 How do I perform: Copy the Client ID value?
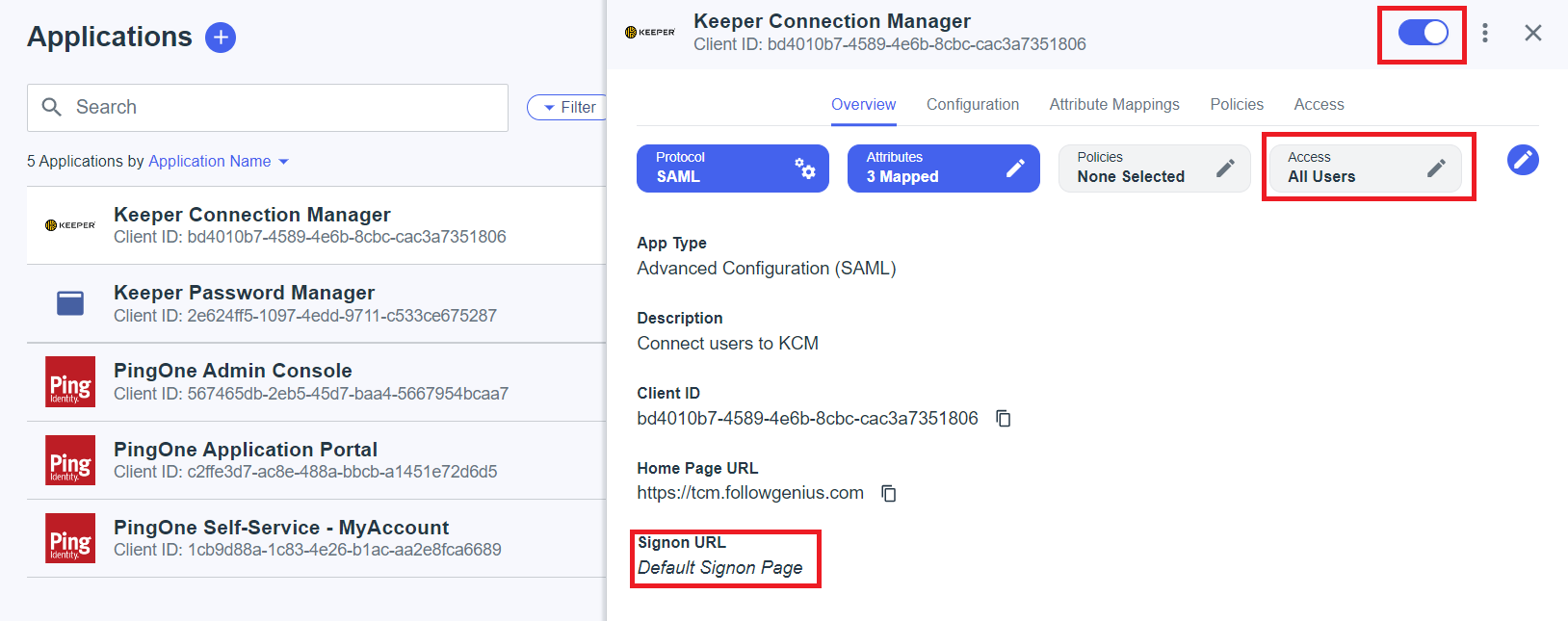(x=1003, y=418)
